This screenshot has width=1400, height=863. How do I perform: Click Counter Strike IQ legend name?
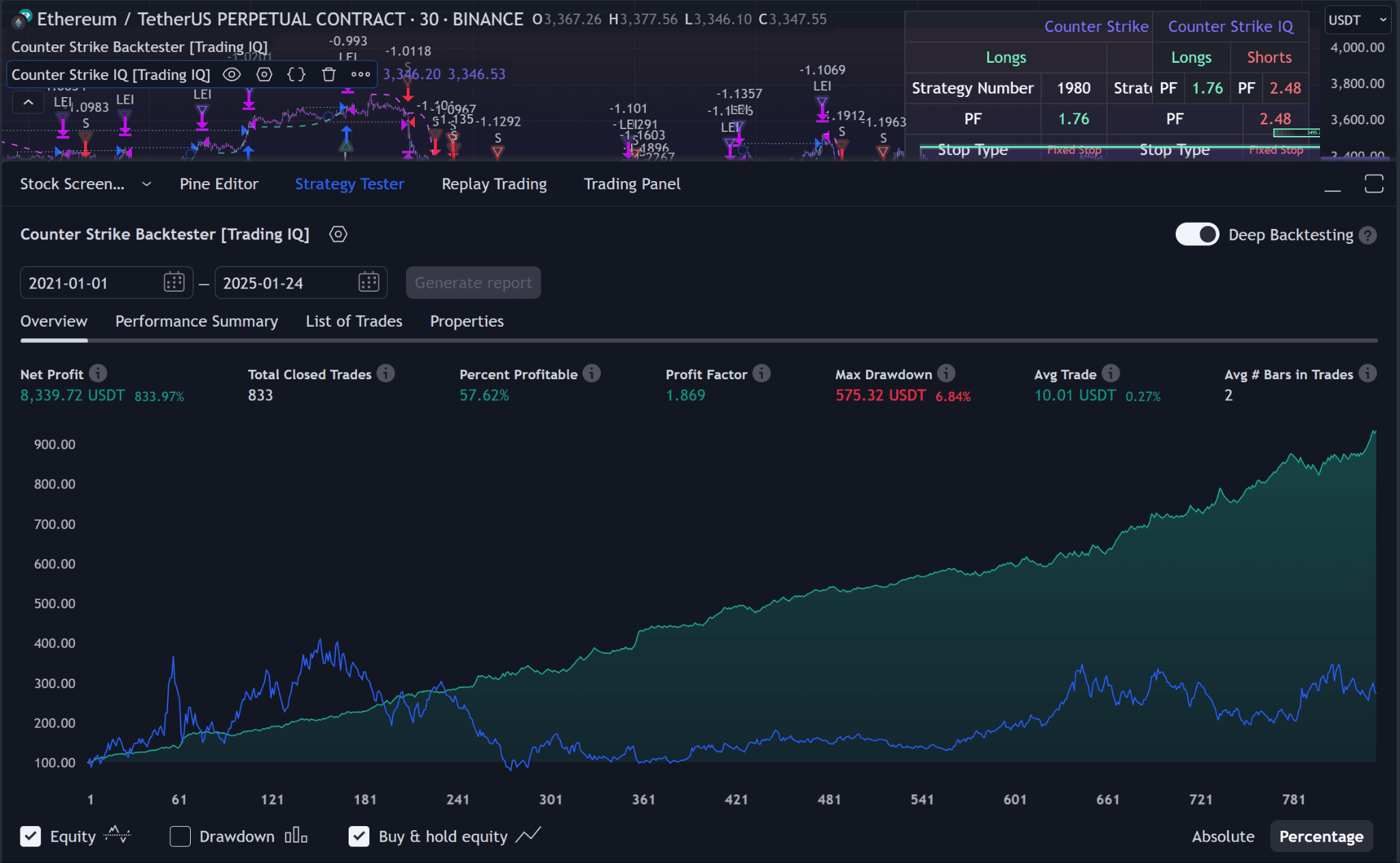111,74
